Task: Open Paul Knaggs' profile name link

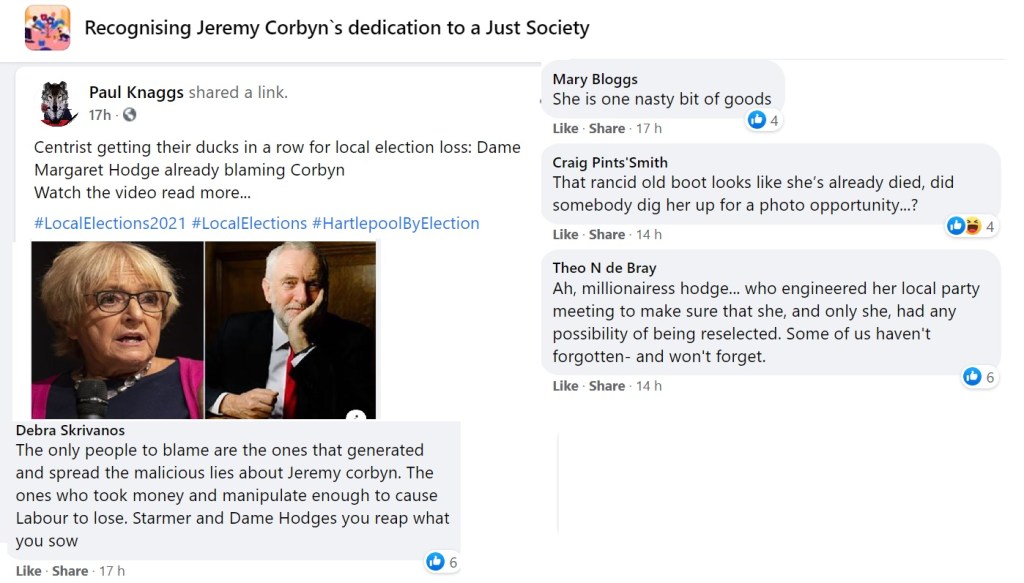Action: pos(136,92)
